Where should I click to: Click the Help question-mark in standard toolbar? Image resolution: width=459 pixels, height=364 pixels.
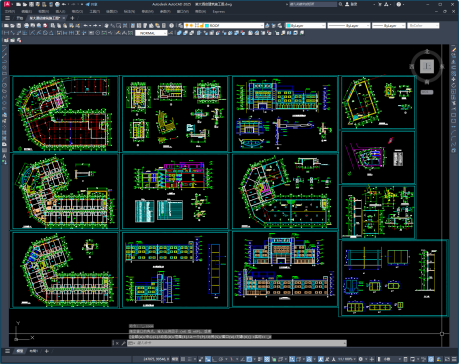coord(171,25)
